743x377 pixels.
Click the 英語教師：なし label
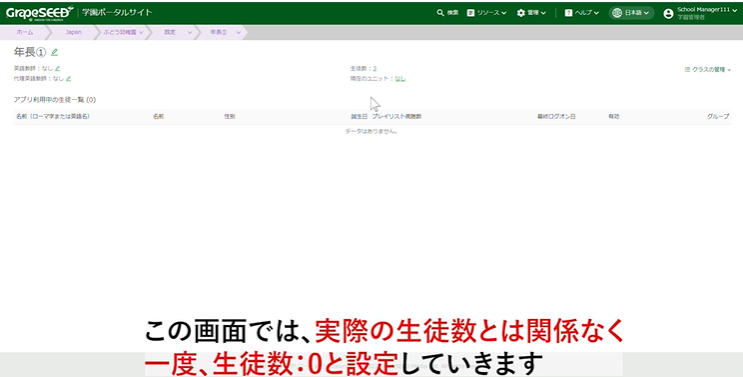tap(33, 68)
